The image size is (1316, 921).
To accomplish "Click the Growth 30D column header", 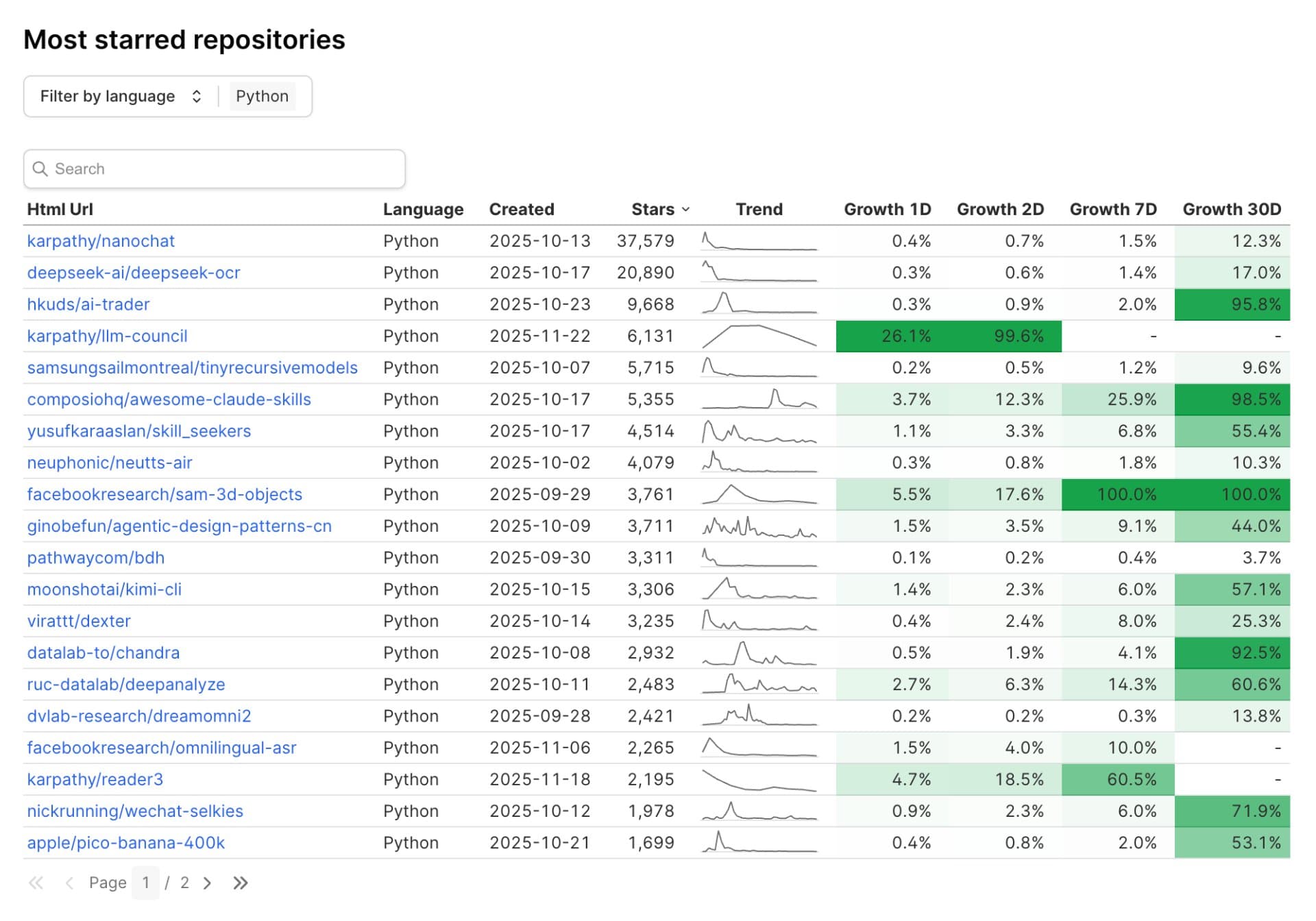I will coord(1232,209).
